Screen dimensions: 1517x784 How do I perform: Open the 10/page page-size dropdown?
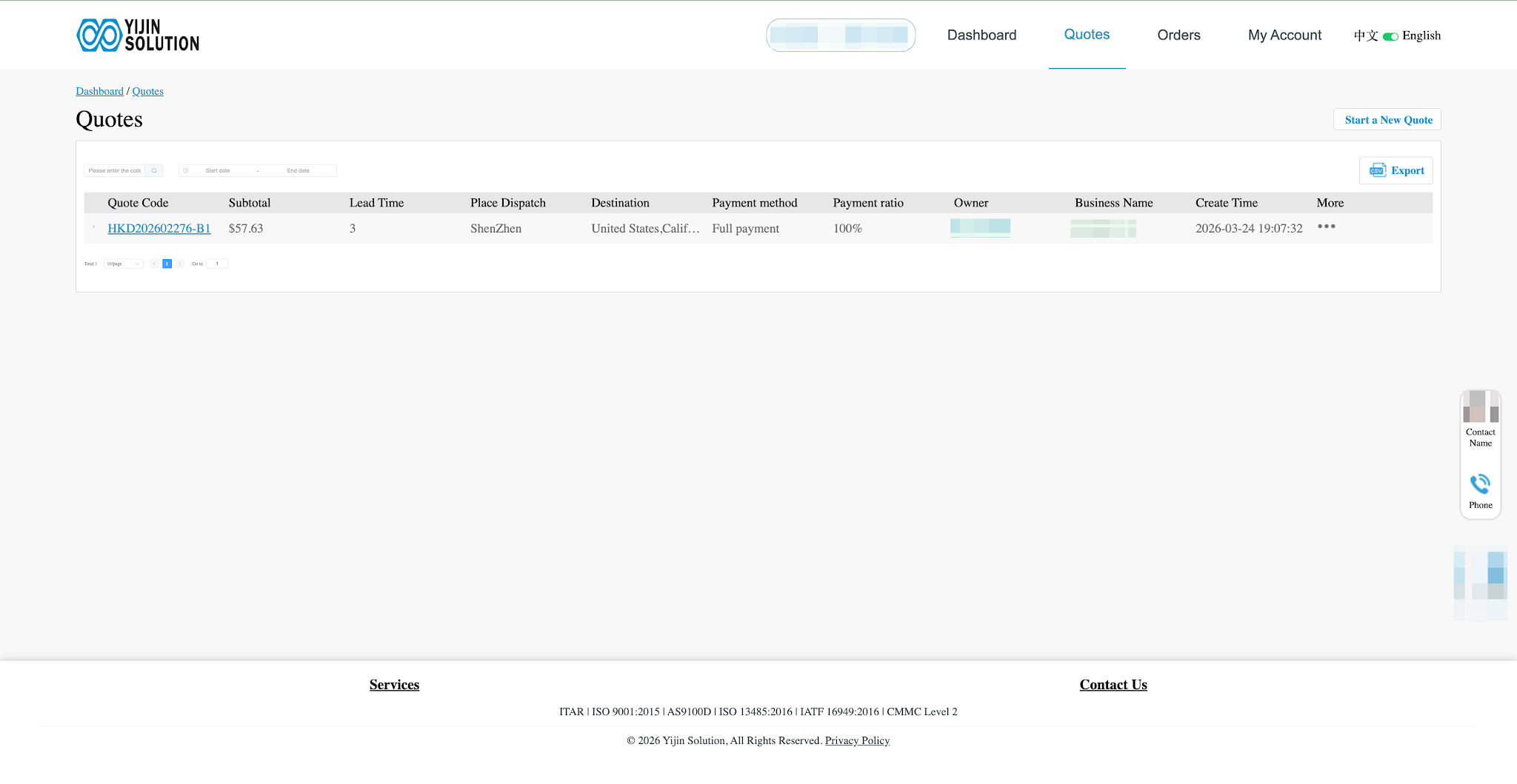tap(123, 264)
